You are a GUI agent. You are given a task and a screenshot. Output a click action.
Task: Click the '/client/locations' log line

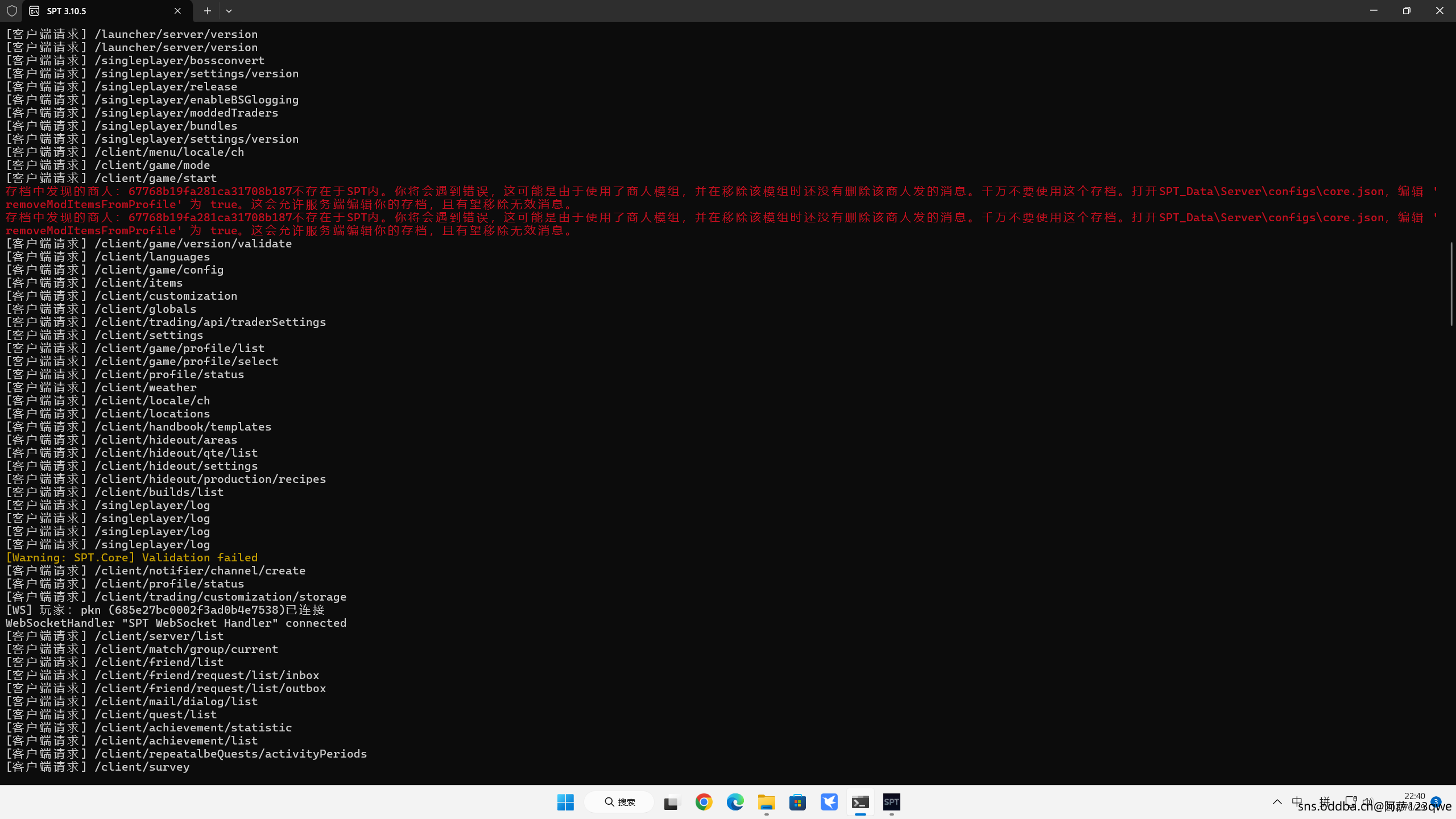108,413
